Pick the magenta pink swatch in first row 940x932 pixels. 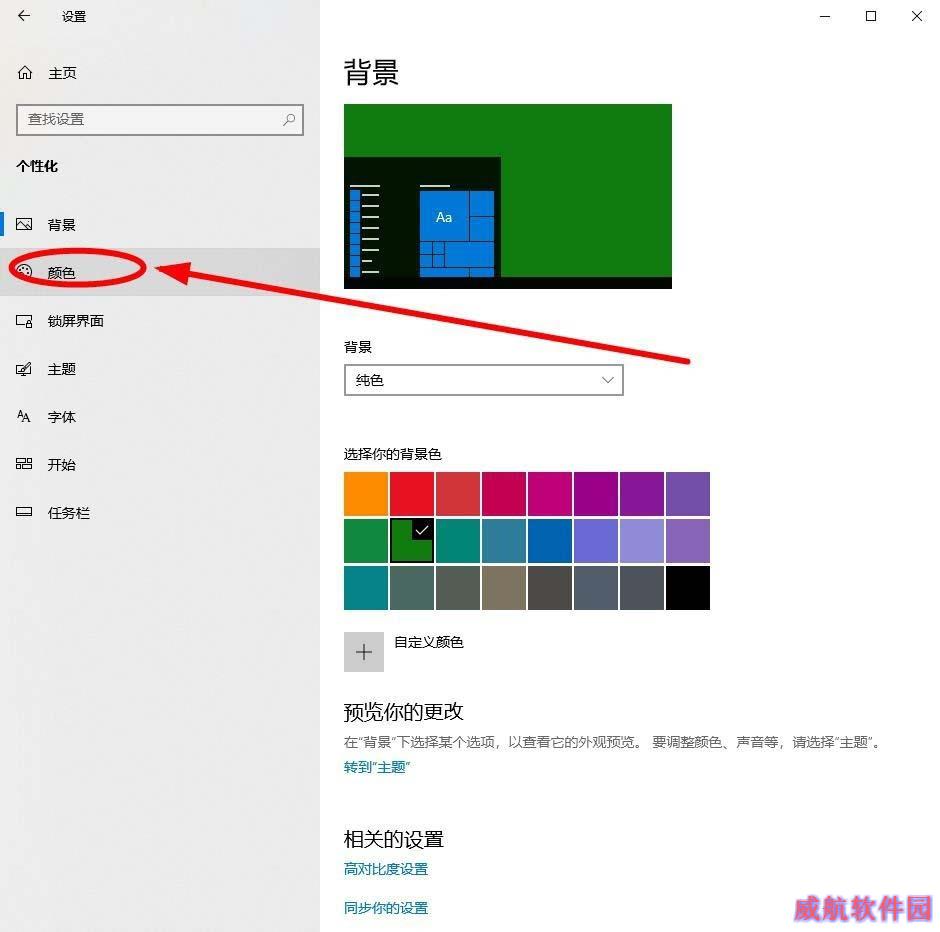point(550,494)
